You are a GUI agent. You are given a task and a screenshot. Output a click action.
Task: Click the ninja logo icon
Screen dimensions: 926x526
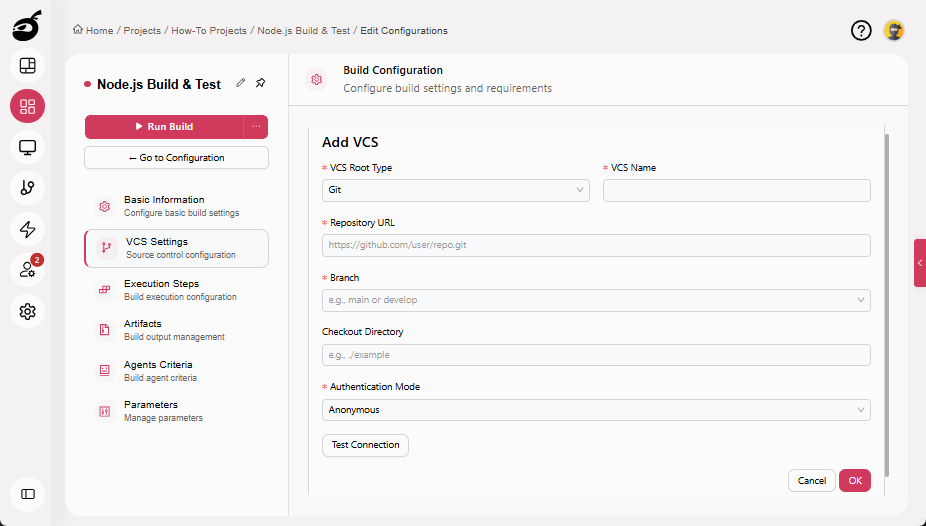point(27,27)
